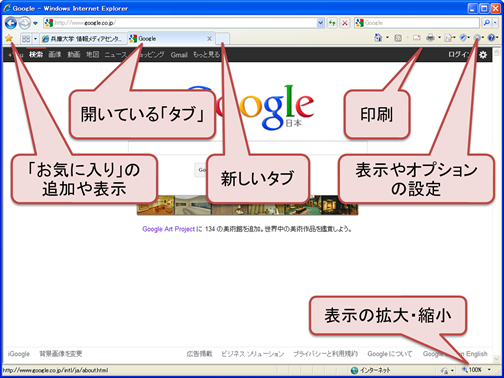
Task: Open 画像 in Google navigation bar
Action: click(x=55, y=54)
